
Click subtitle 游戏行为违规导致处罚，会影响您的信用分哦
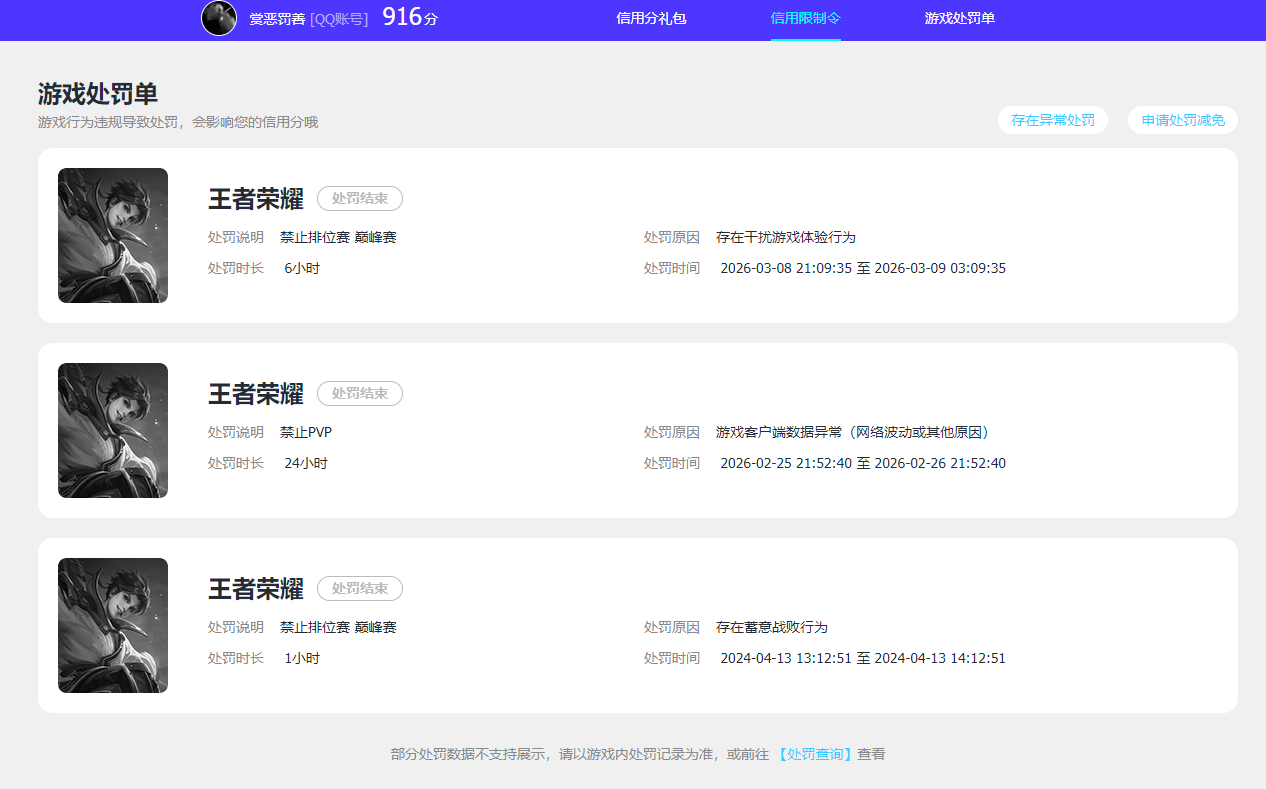[x=178, y=122]
